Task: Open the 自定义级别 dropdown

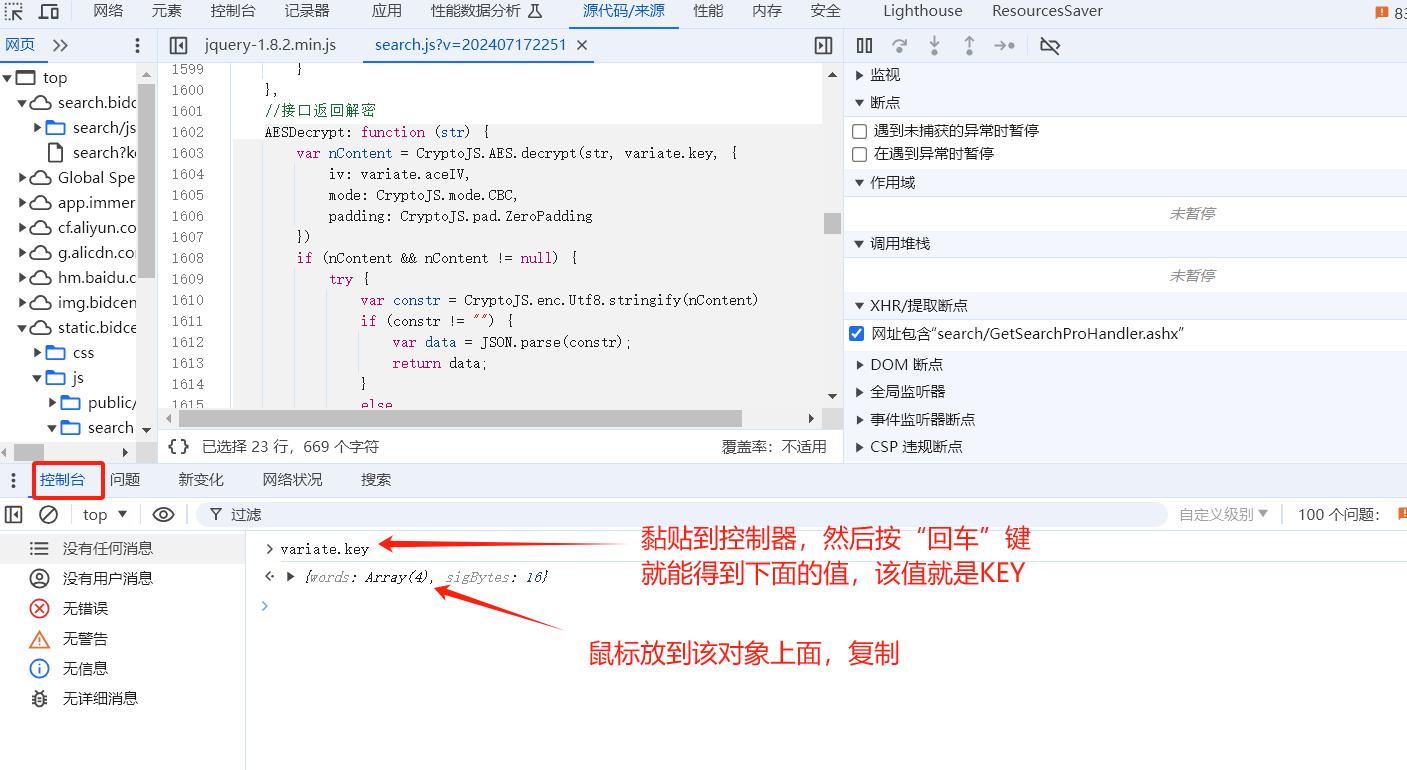Action: tap(1223, 514)
